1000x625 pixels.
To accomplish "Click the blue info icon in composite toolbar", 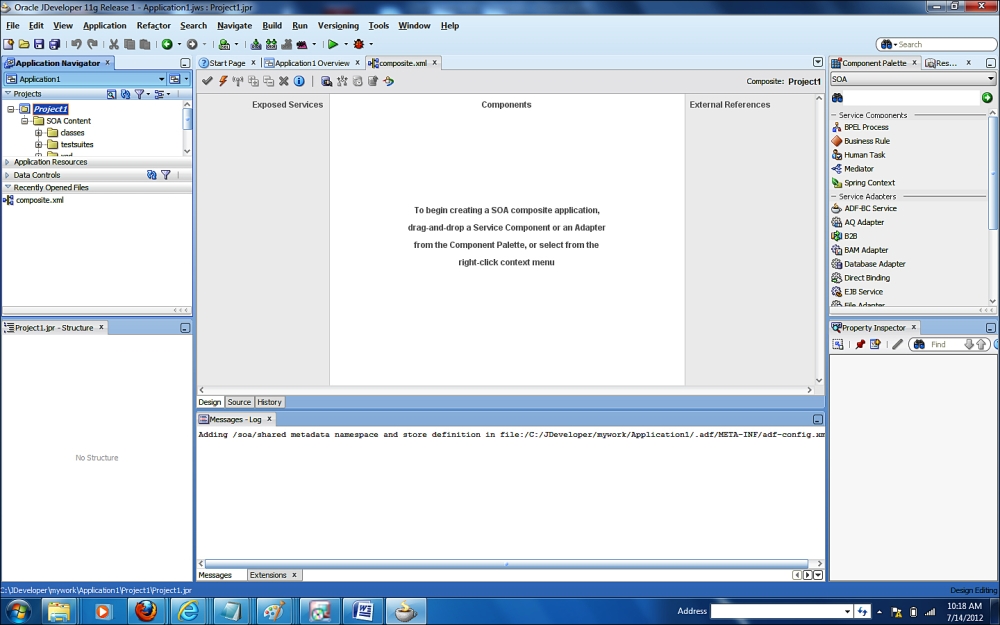I will tap(299, 81).
